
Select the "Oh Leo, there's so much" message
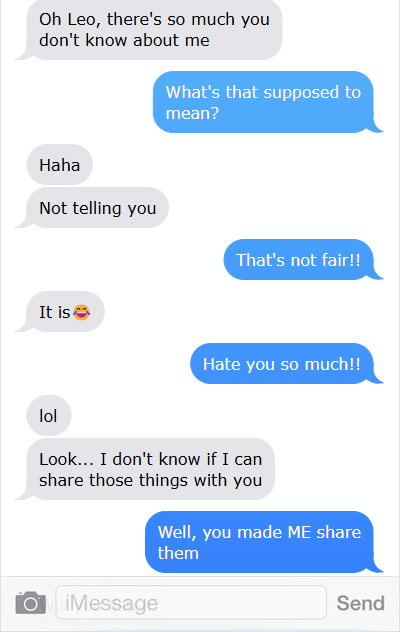(x=154, y=30)
